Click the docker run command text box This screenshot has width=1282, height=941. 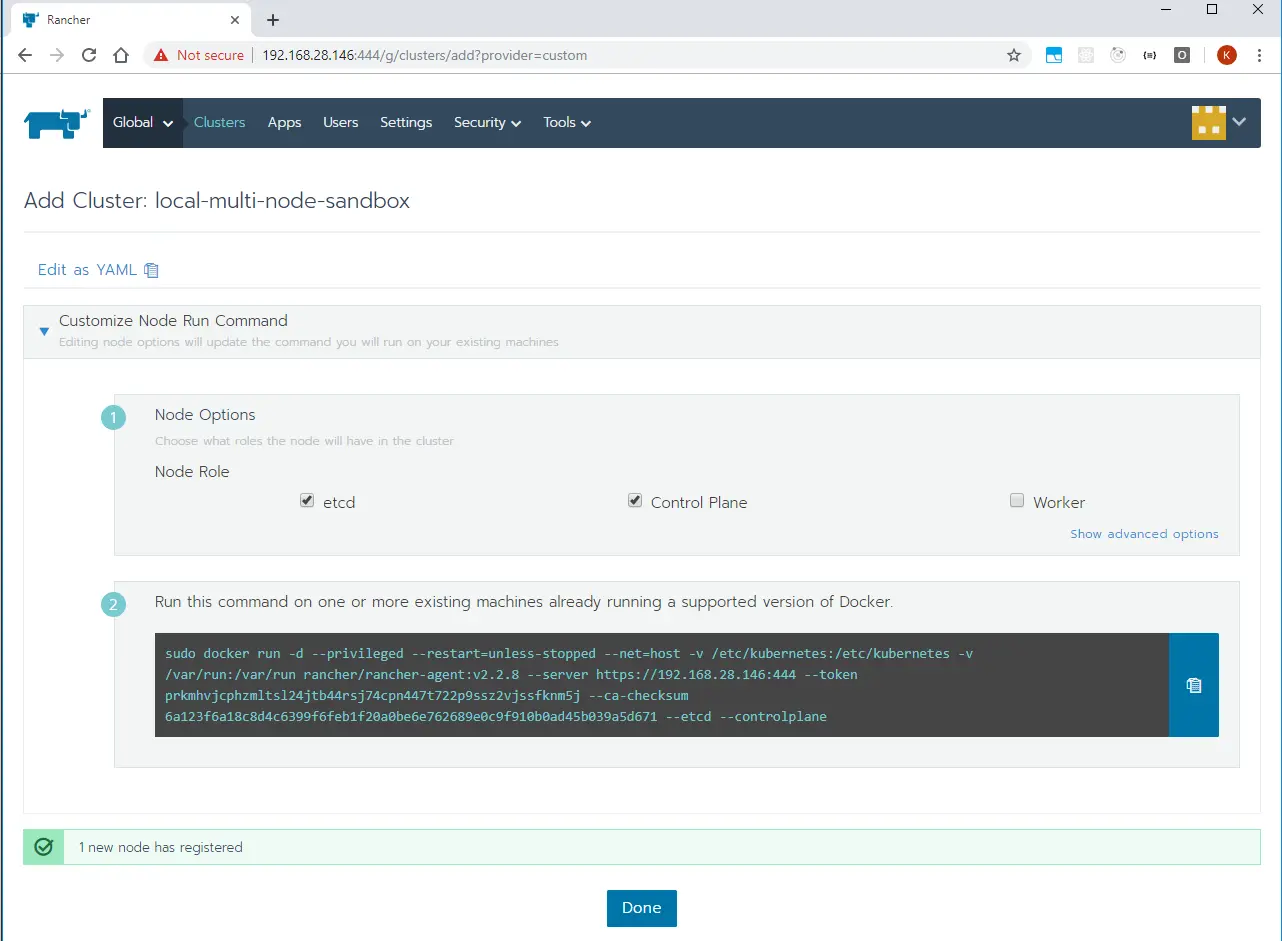[662, 685]
